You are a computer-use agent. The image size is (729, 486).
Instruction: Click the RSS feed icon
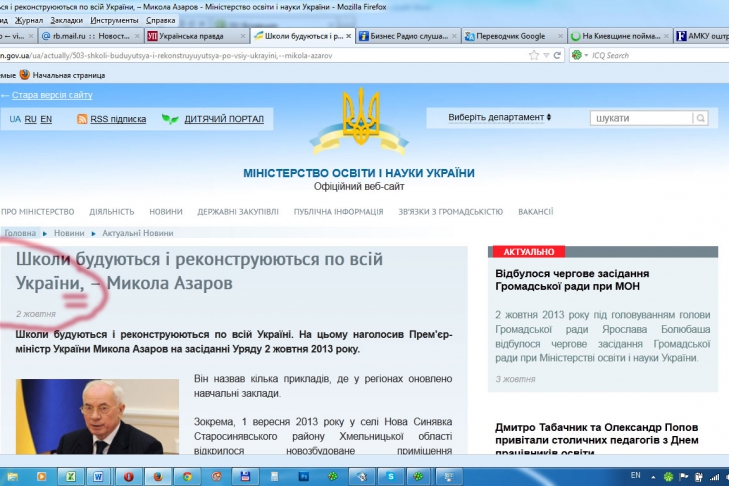coord(82,119)
